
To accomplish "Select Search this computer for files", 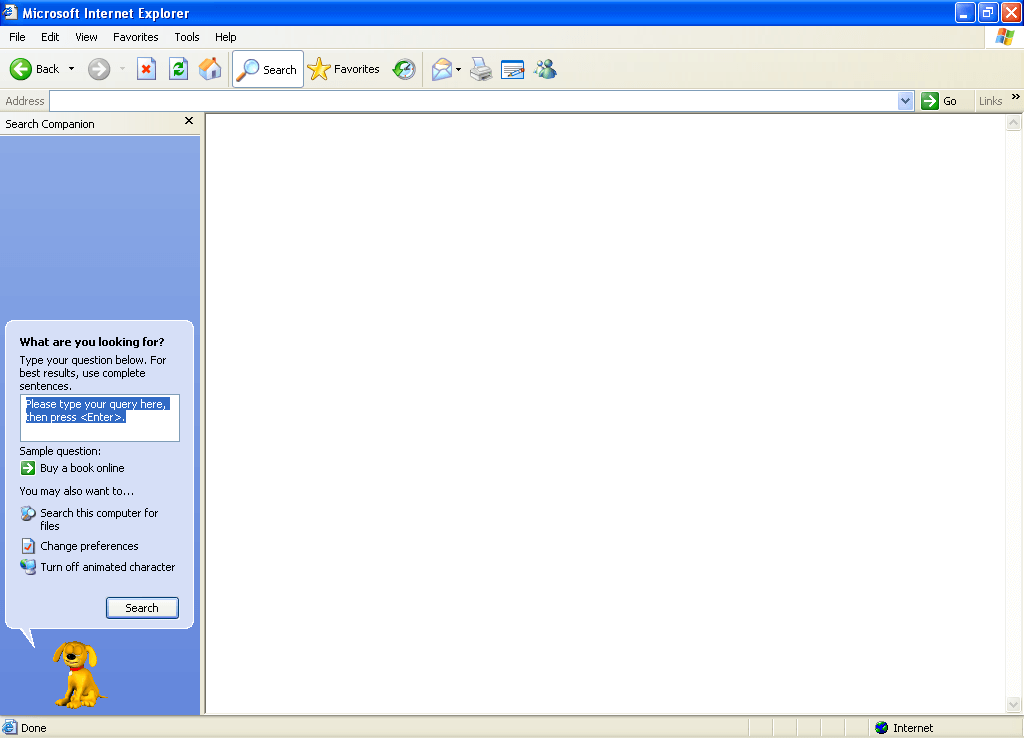I will point(99,519).
